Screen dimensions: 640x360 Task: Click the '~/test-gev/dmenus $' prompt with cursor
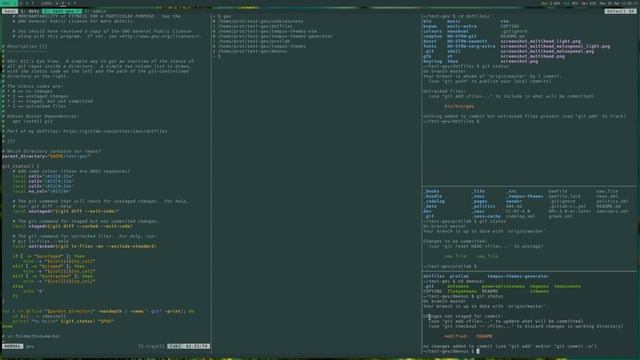451,351
